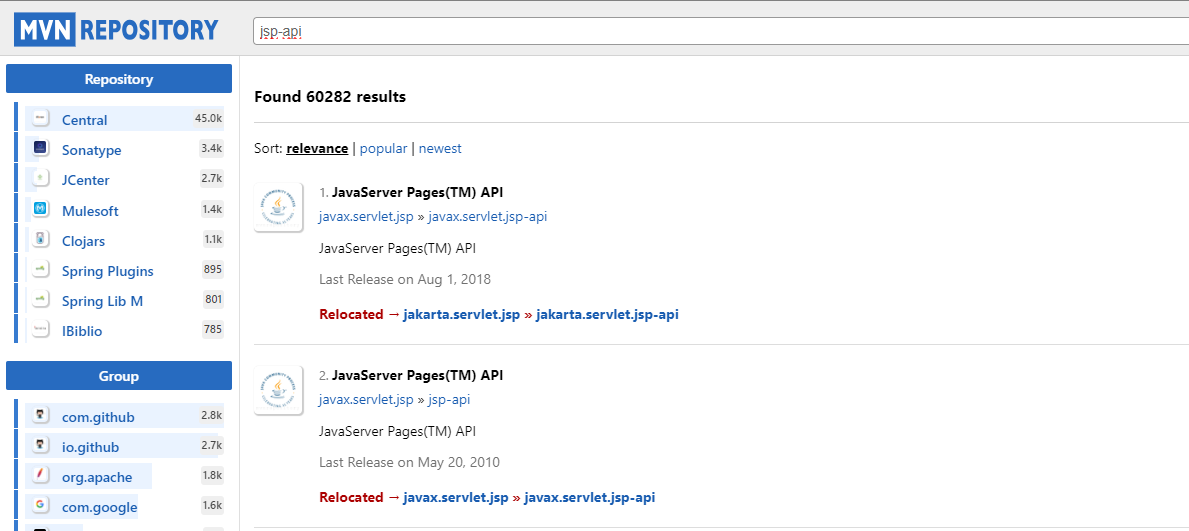Click the com.google group icon
The width and height of the screenshot is (1189, 531).
pyautogui.click(x=41, y=506)
